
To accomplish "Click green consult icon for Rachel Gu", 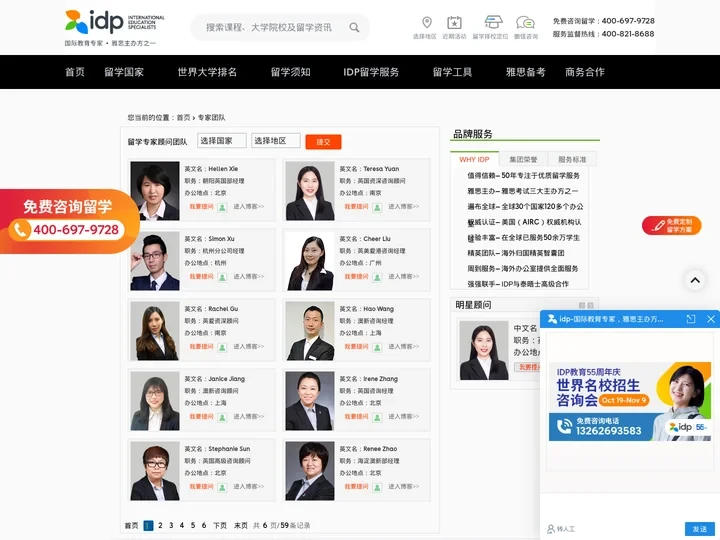I will [222, 348].
